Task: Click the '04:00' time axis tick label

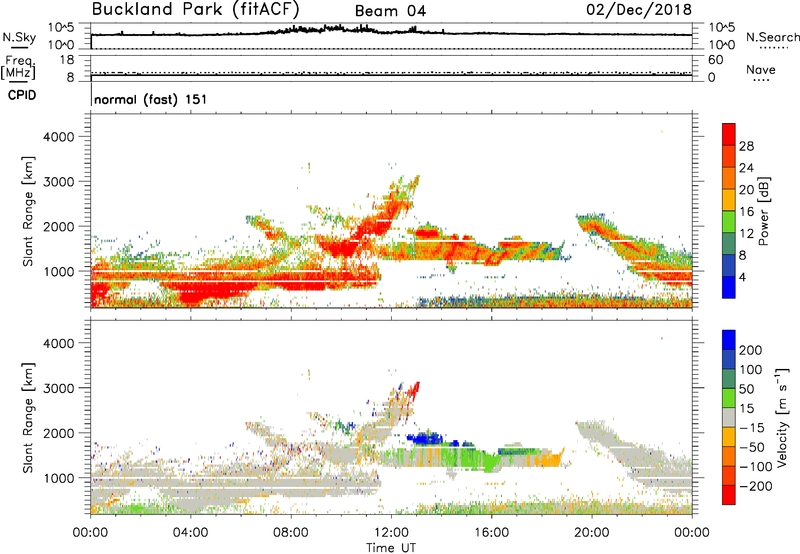Action: click(190, 533)
